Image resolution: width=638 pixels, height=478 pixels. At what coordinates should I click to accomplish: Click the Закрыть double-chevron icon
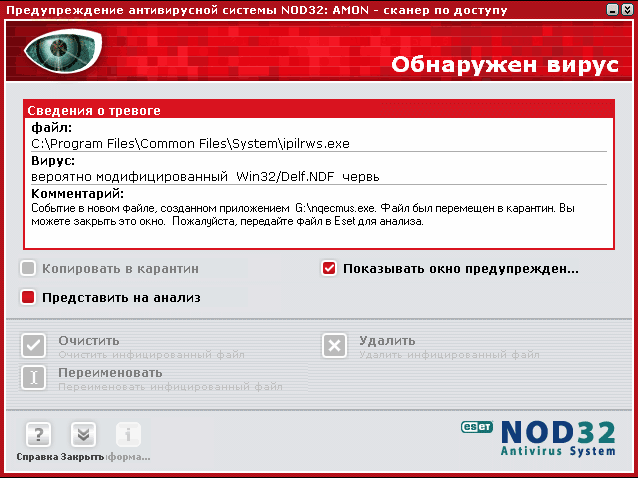(83, 434)
